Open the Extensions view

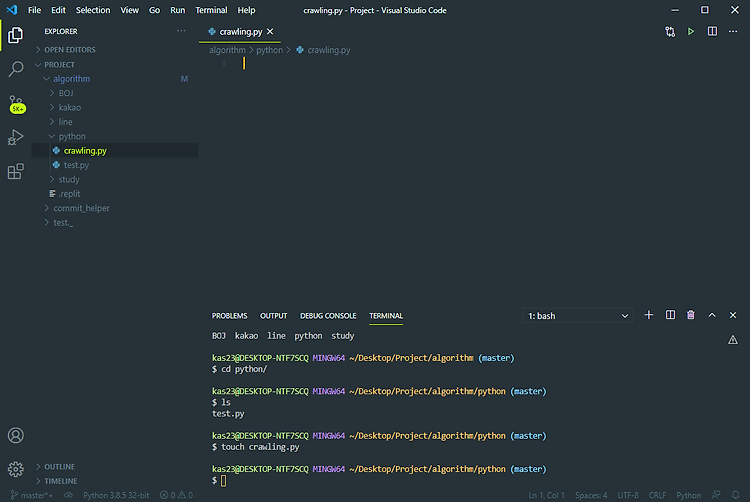point(15,171)
